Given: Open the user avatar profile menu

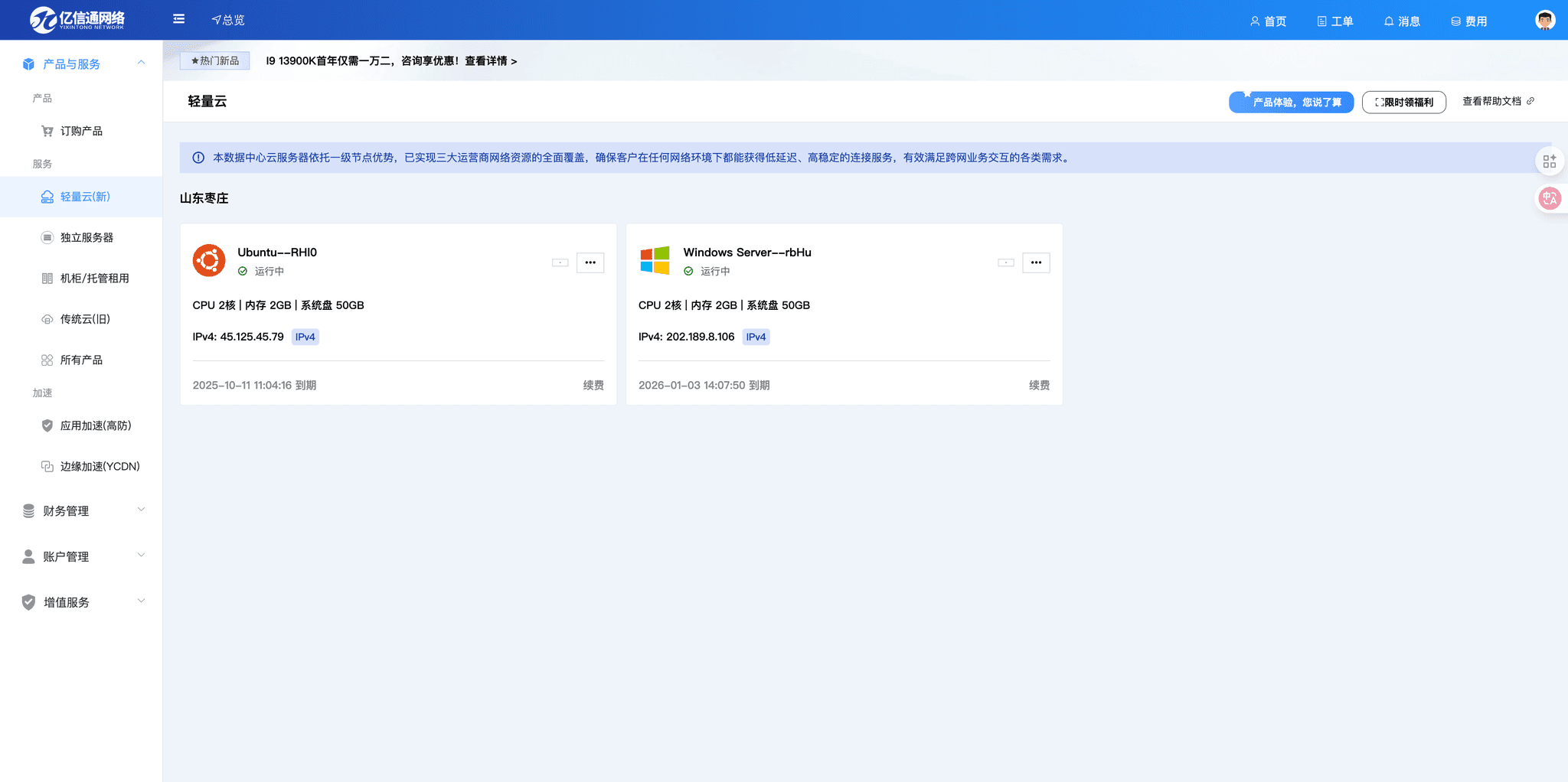Looking at the screenshot, I should (x=1544, y=21).
